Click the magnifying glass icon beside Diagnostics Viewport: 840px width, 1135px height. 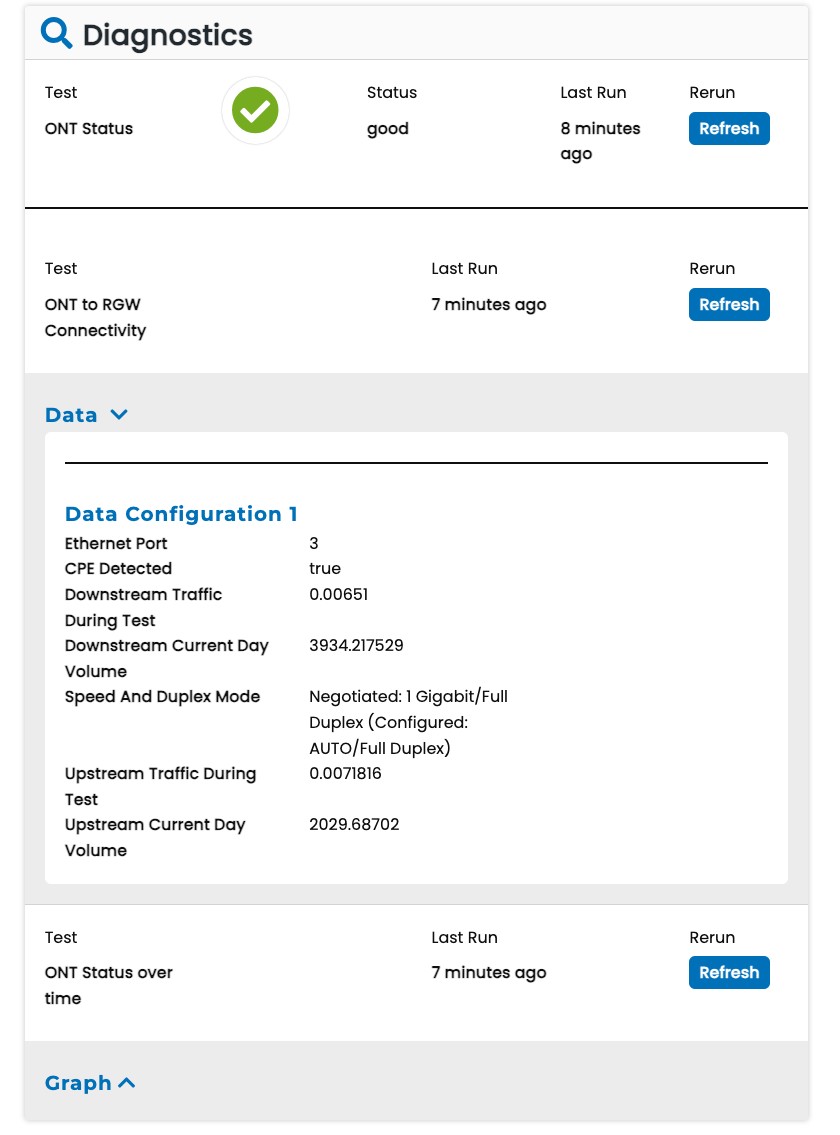(56, 34)
